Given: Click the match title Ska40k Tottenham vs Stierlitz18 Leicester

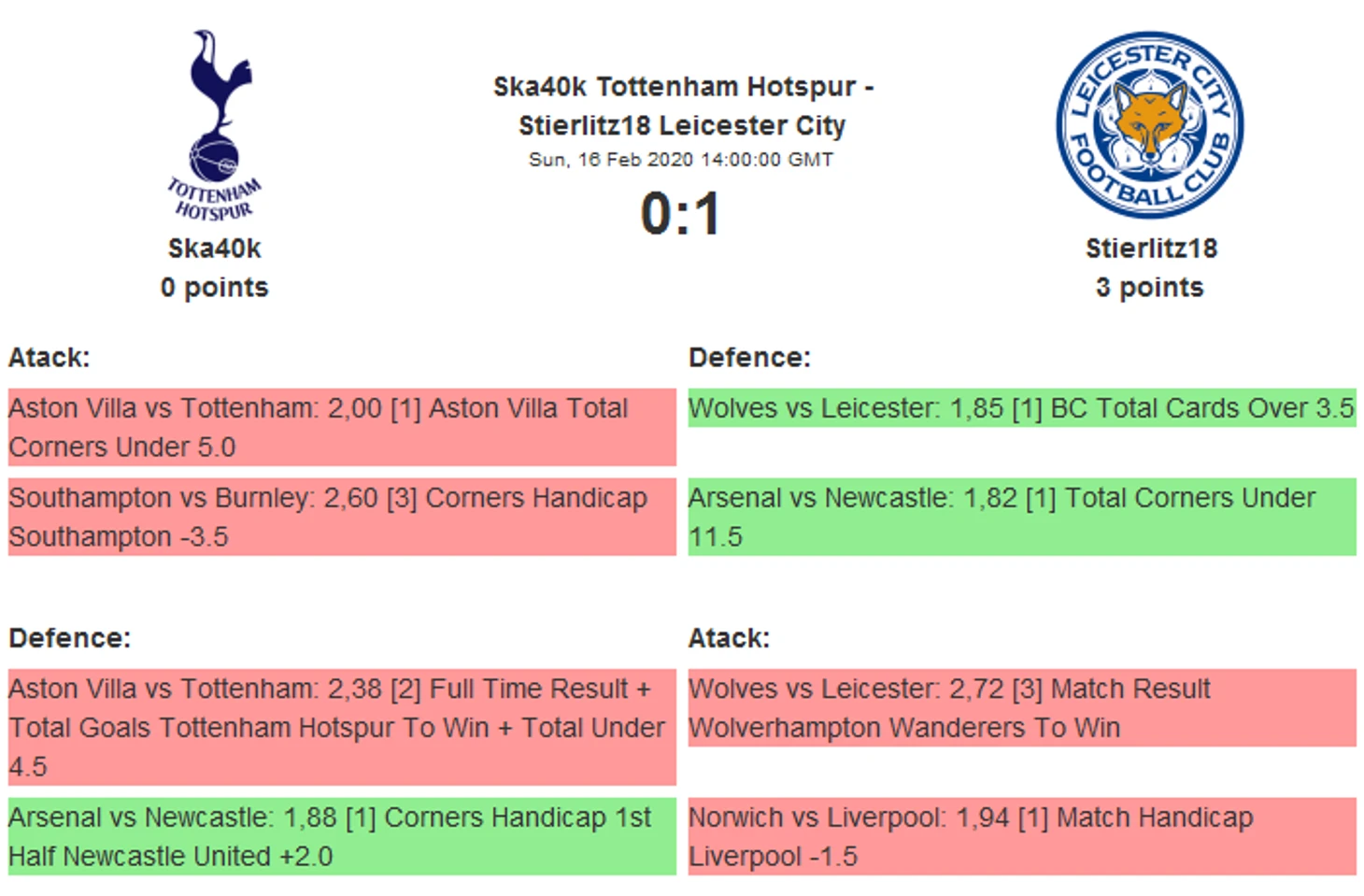Looking at the screenshot, I should [682, 106].
